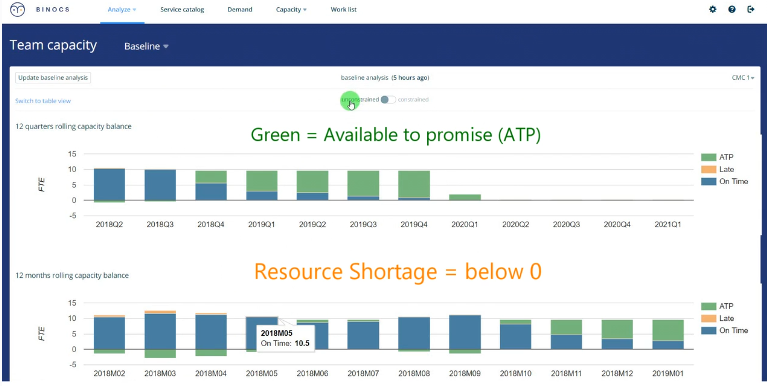Toggle ATP series in quarters chart legend
The width and height of the screenshot is (767, 386).
717,157
